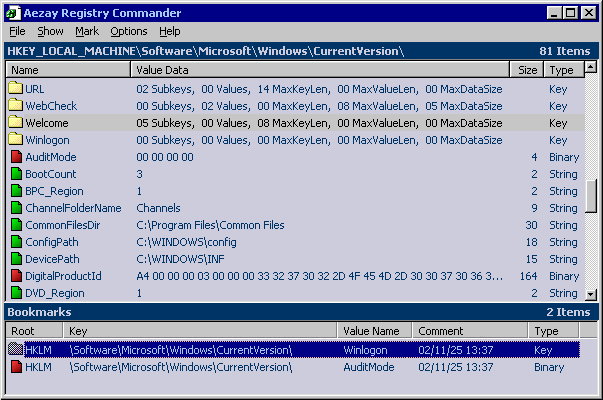
Task: Sort registry list by Name column
Action: [x=68, y=70]
